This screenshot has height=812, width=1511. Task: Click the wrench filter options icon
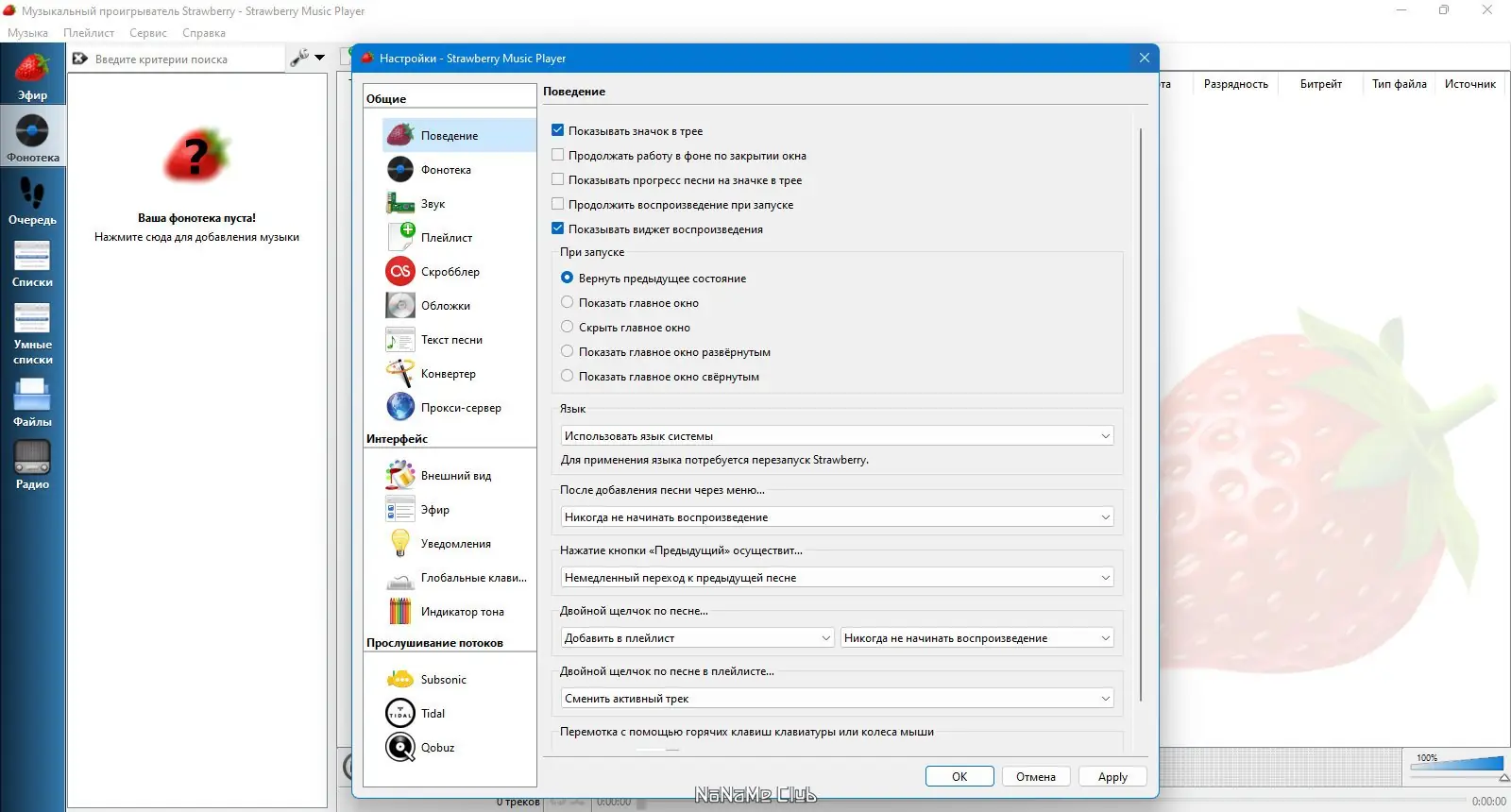click(x=299, y=58)
